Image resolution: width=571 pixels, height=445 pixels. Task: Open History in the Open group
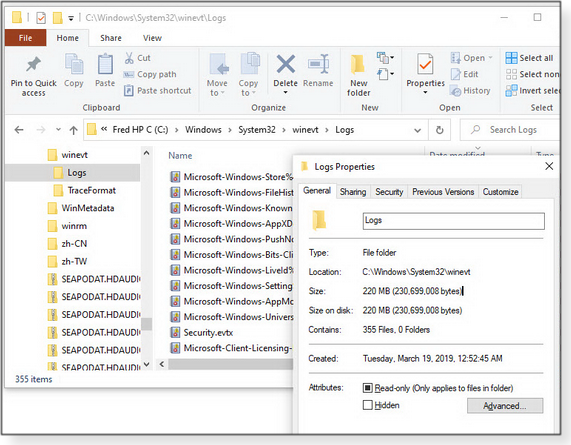point(470,90)
